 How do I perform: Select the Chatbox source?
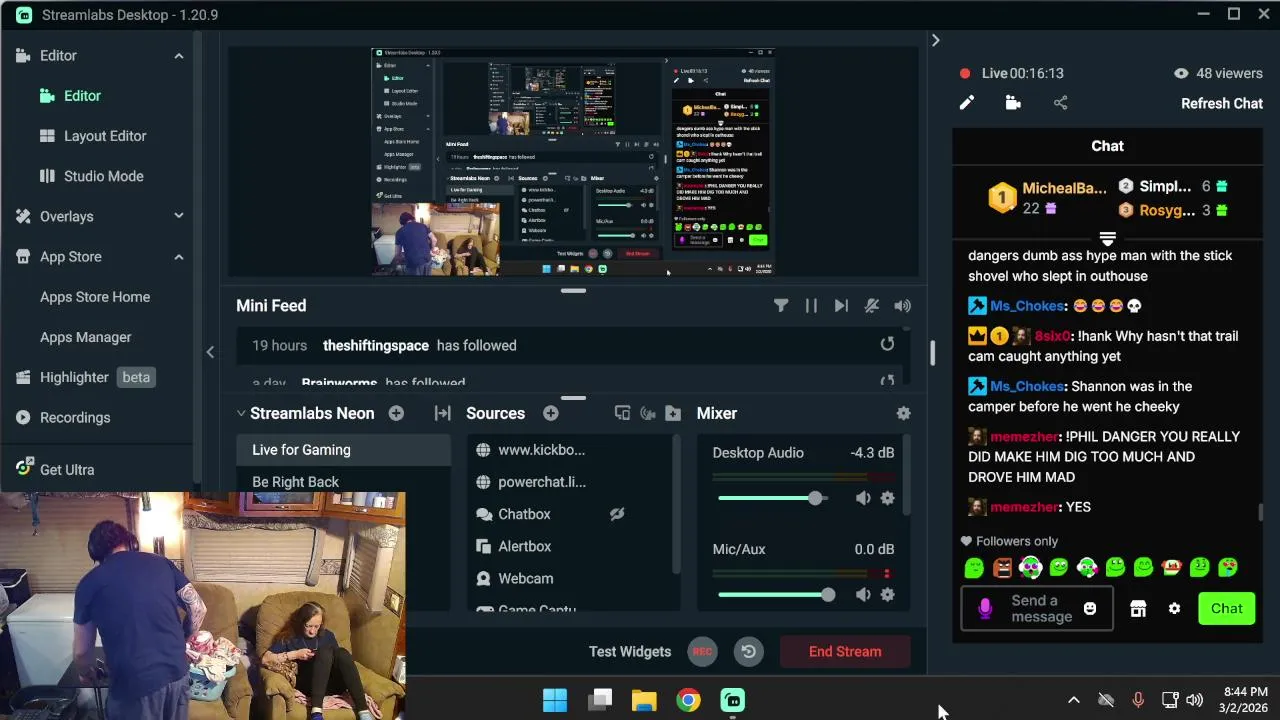(570, 514)
